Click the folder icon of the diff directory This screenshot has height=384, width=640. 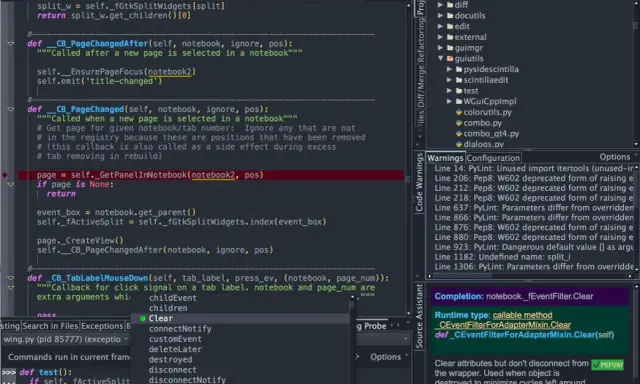click(450, 5)
